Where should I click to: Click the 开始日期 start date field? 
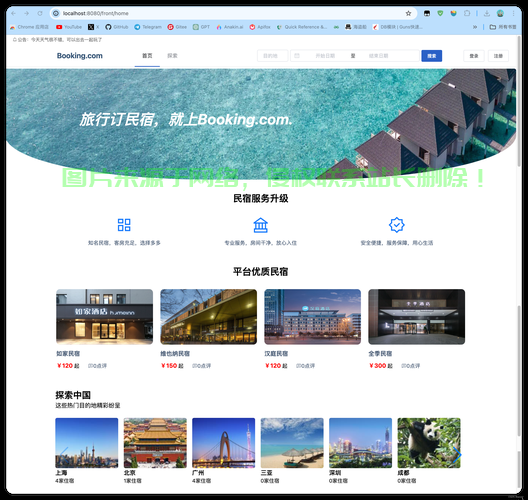point(325,56)
